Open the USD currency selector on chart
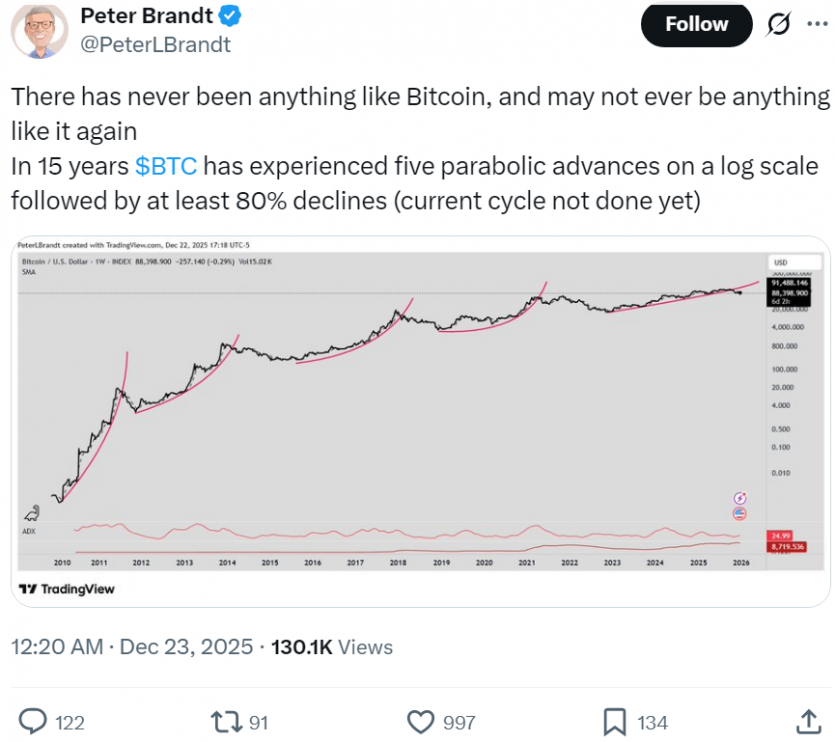The width and height of the screenshot is (835, 742). (779, 262)
